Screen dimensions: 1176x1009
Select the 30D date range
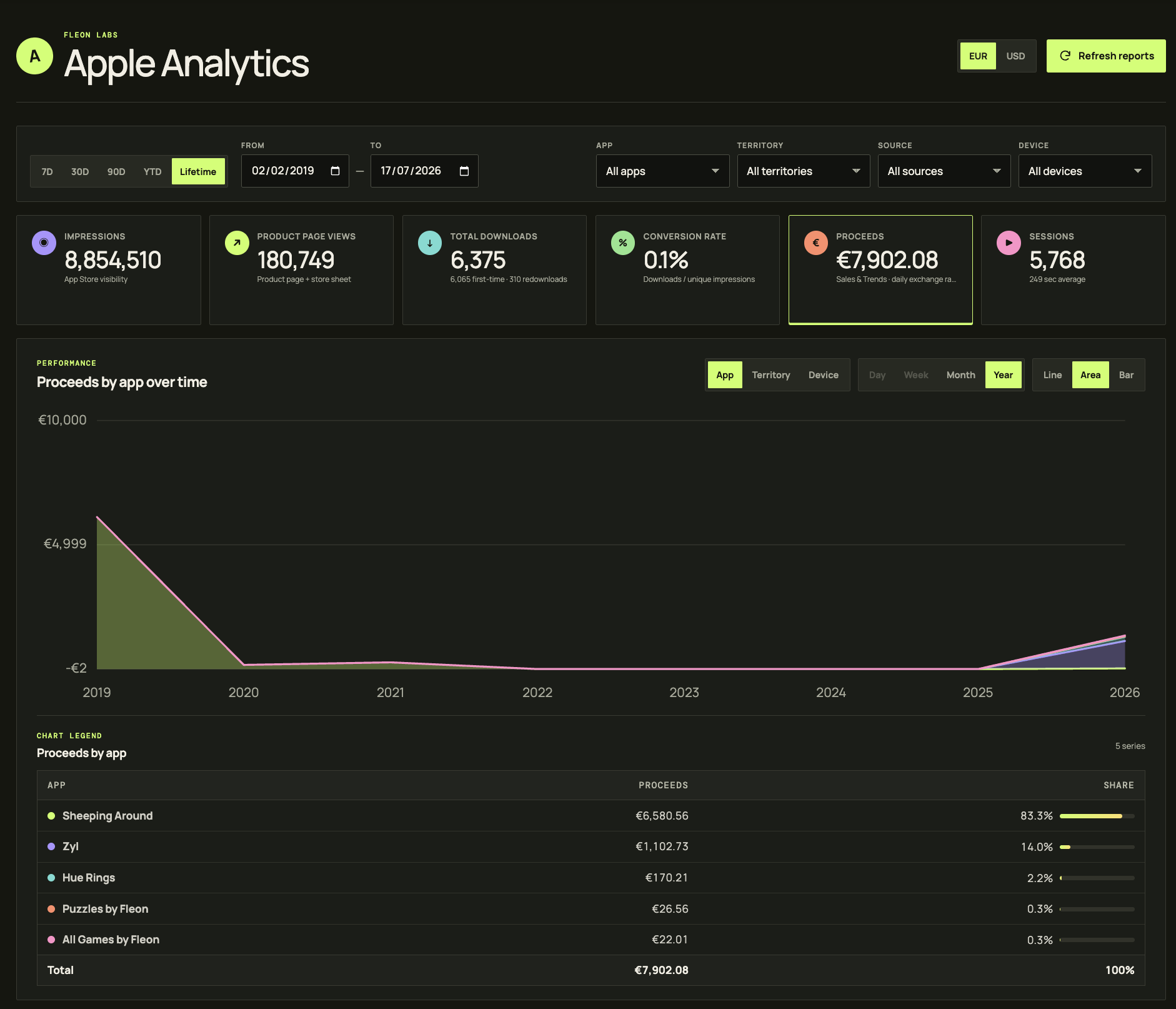[80, 171]
